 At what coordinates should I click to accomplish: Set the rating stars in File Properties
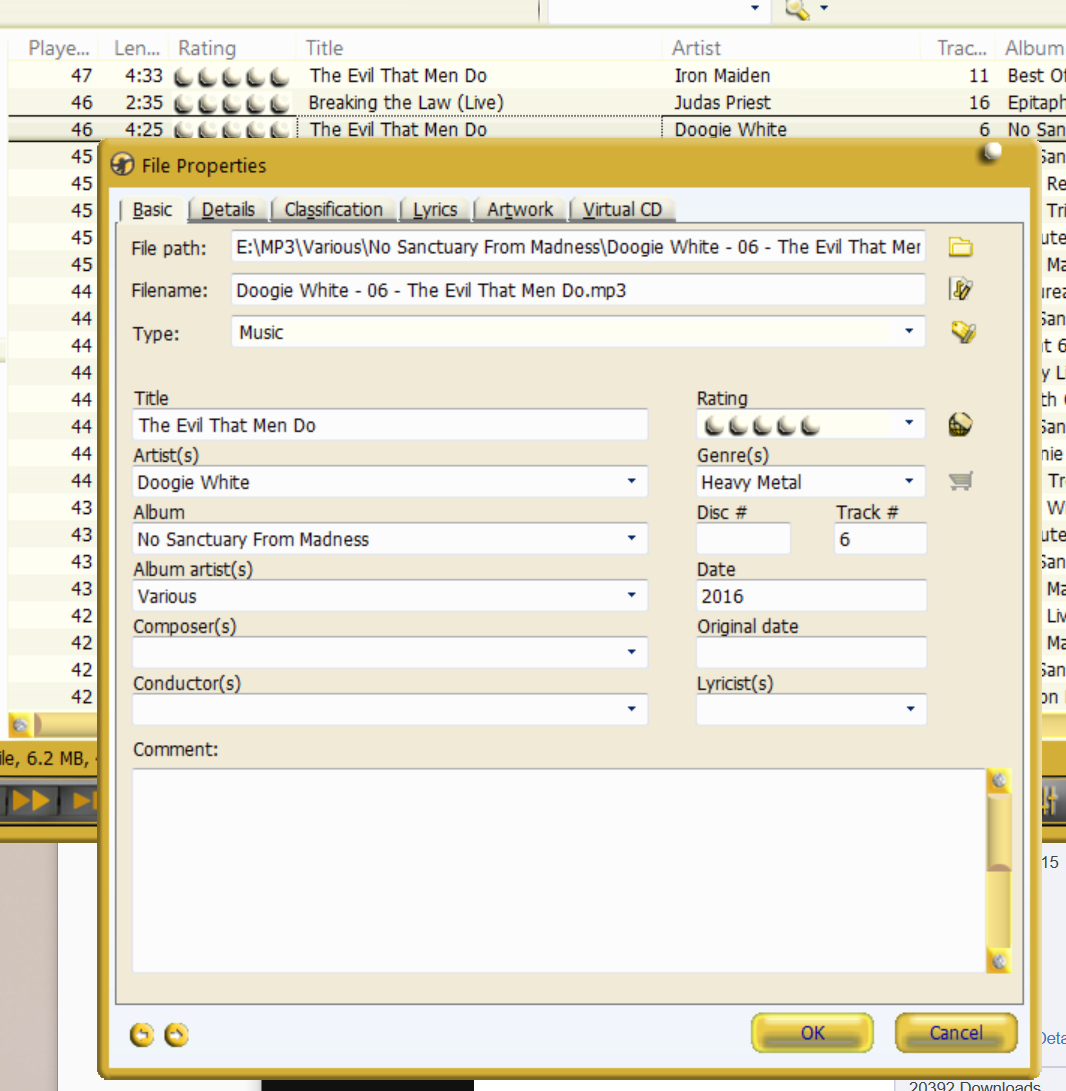(x=761, y=424)
